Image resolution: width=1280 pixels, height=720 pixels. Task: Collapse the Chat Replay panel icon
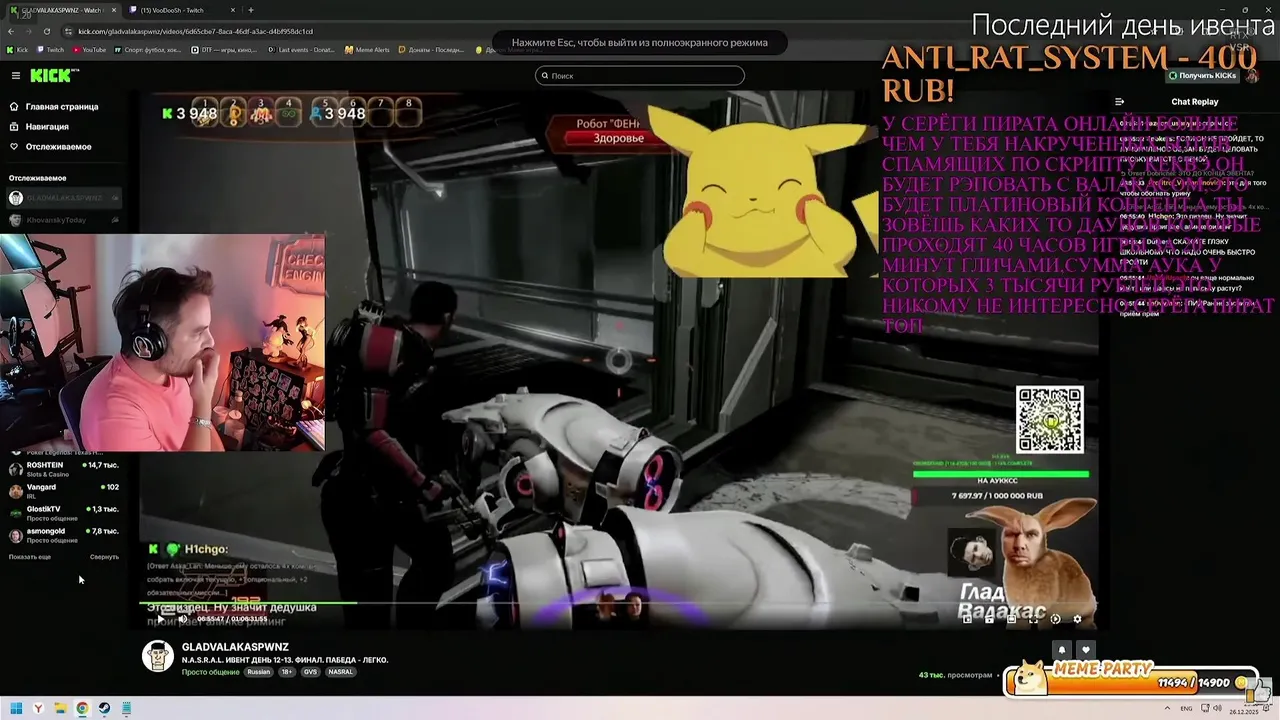(x=1119, y=101)
